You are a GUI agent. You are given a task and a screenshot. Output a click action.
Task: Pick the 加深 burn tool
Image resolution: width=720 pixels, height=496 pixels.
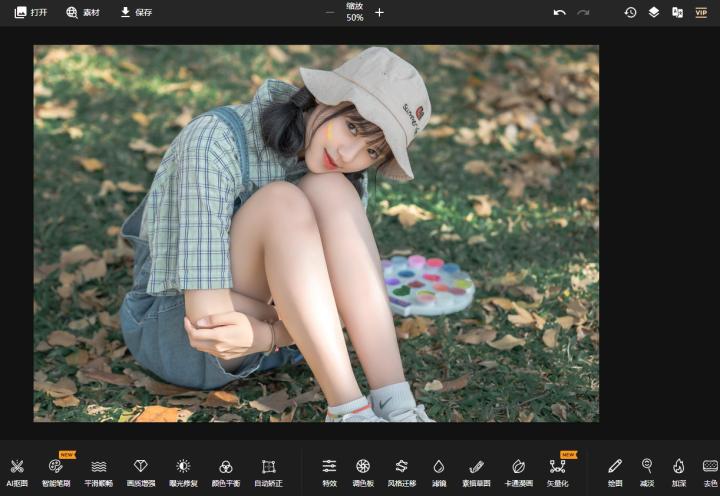pyautogui.click(x=678, y=471)
